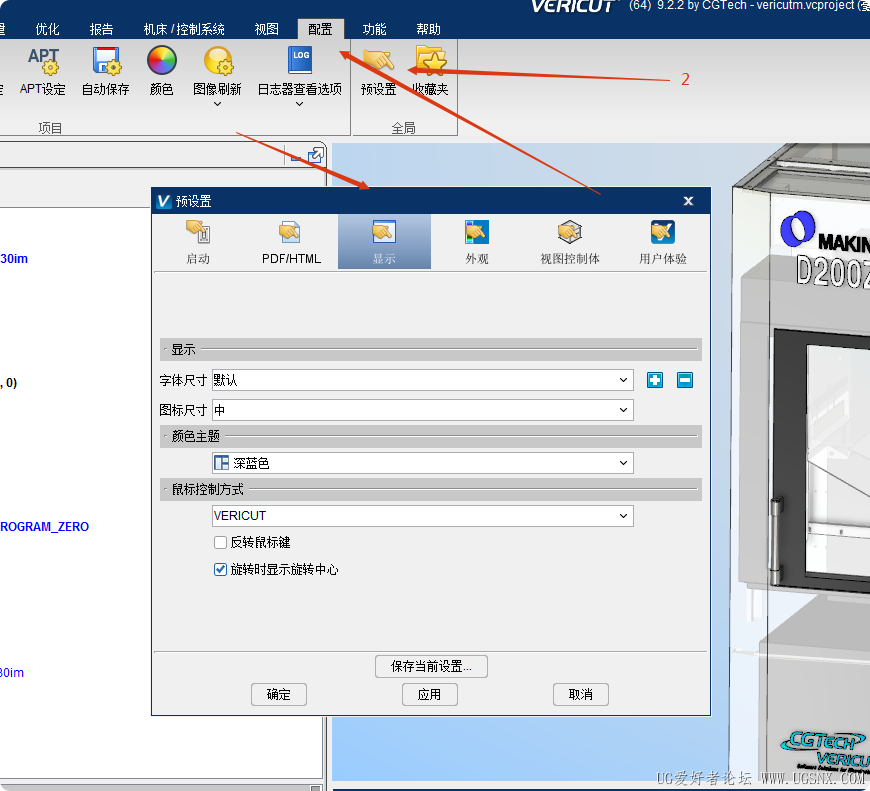Select the 用户体验 preferences tab
Screen dimensions: 870x791
click(x=662, y=242)
